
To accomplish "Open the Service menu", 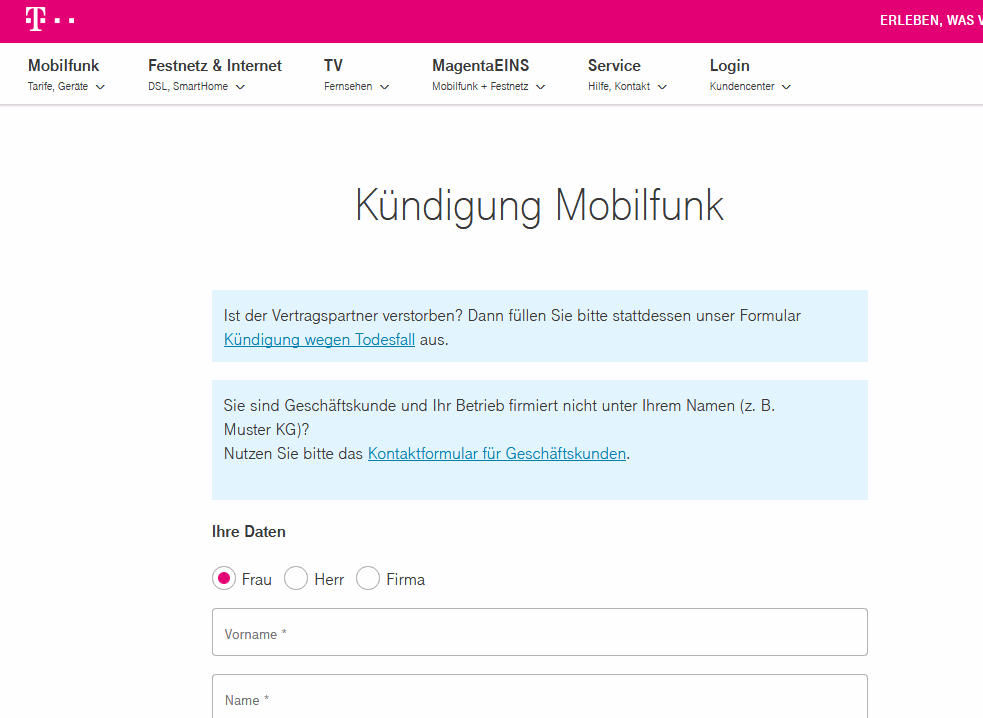I will point(614,66).
